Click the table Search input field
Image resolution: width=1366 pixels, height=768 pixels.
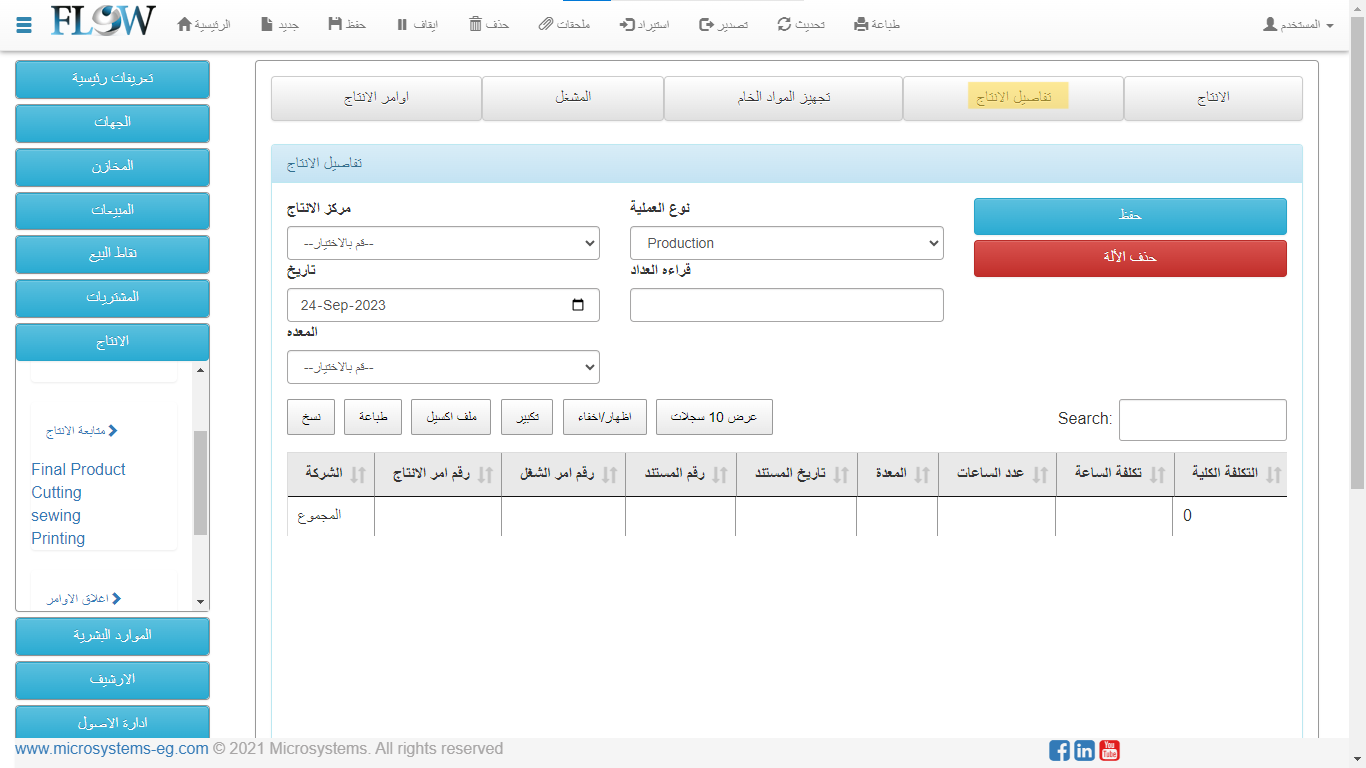pos(1202,419)
